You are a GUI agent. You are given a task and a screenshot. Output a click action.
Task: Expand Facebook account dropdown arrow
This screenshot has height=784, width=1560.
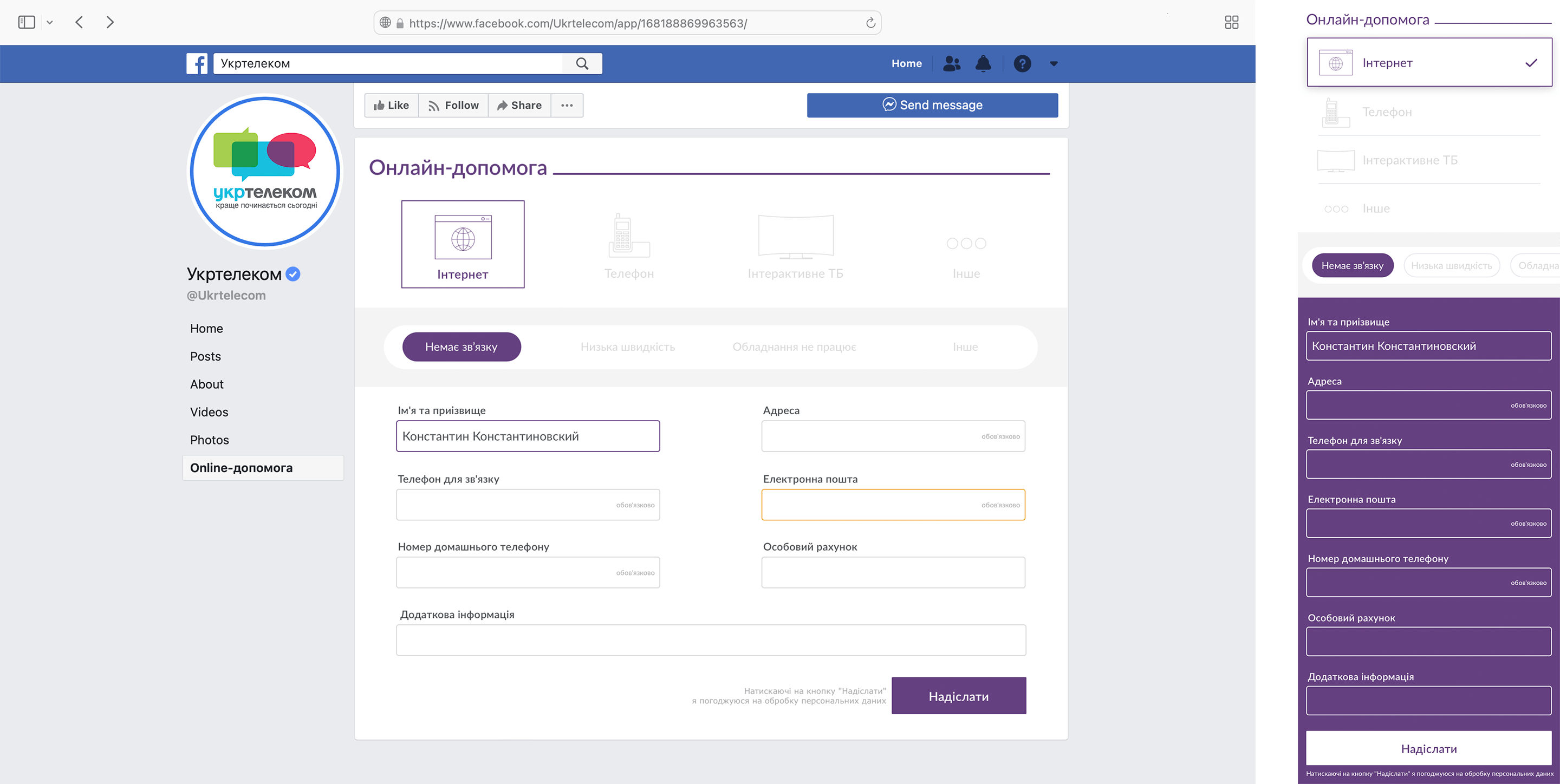[x=1054, y=63]
